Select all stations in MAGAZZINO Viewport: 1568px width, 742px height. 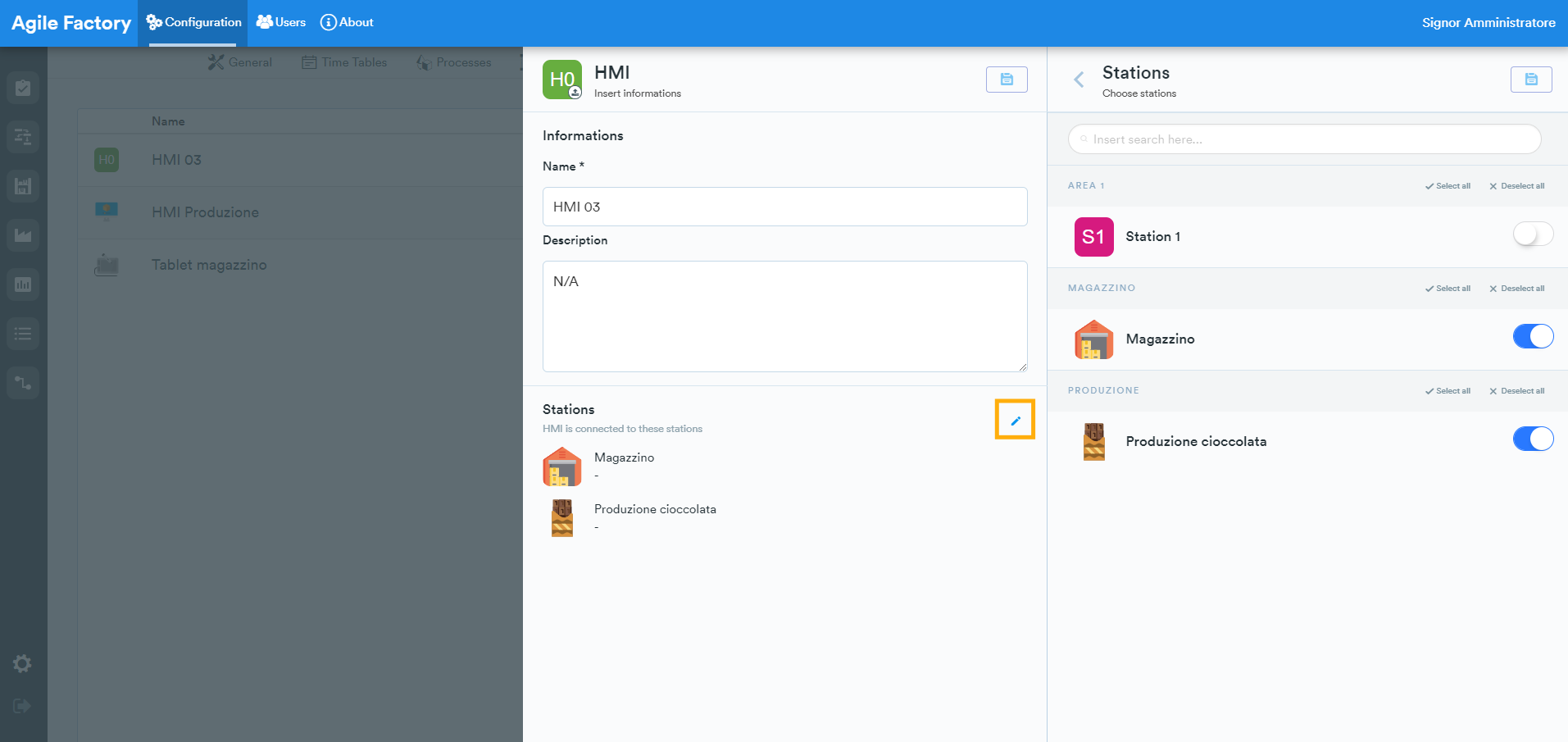tap(1448, 289)
